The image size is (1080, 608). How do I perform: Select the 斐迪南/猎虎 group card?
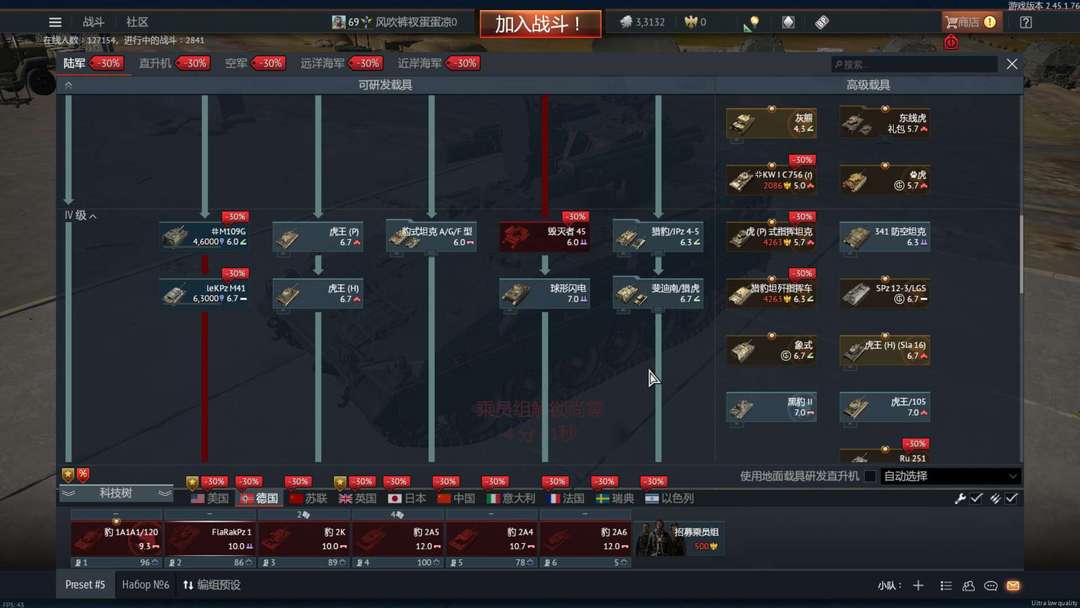pos(658,293)
